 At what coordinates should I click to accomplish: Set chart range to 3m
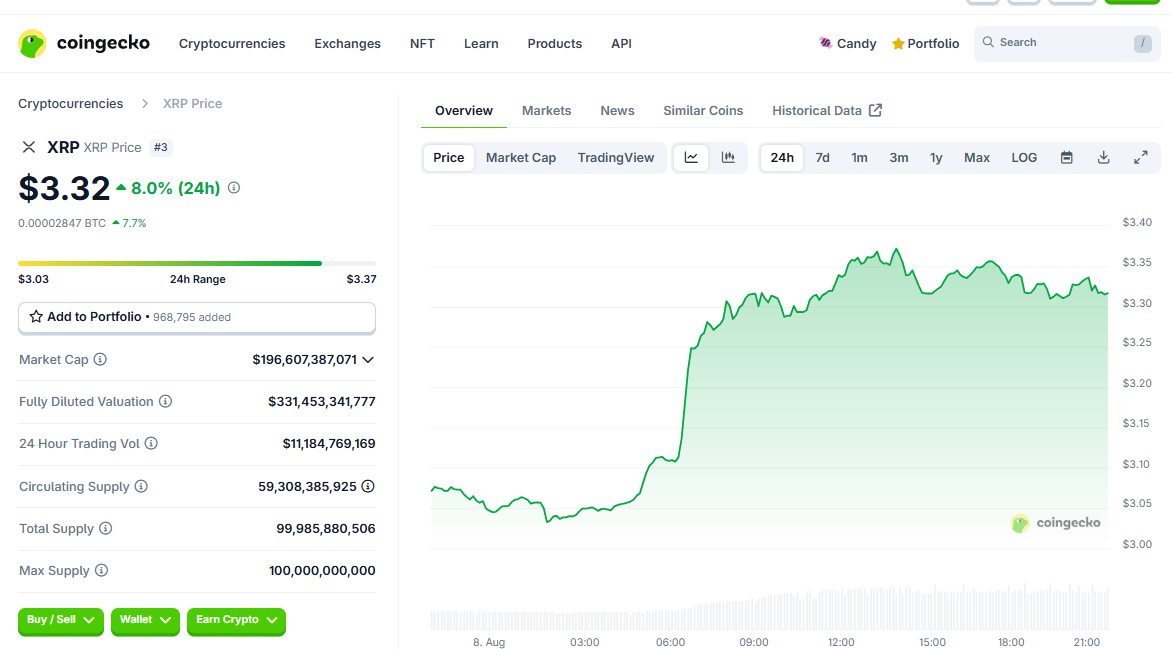[x=898, y=158]
